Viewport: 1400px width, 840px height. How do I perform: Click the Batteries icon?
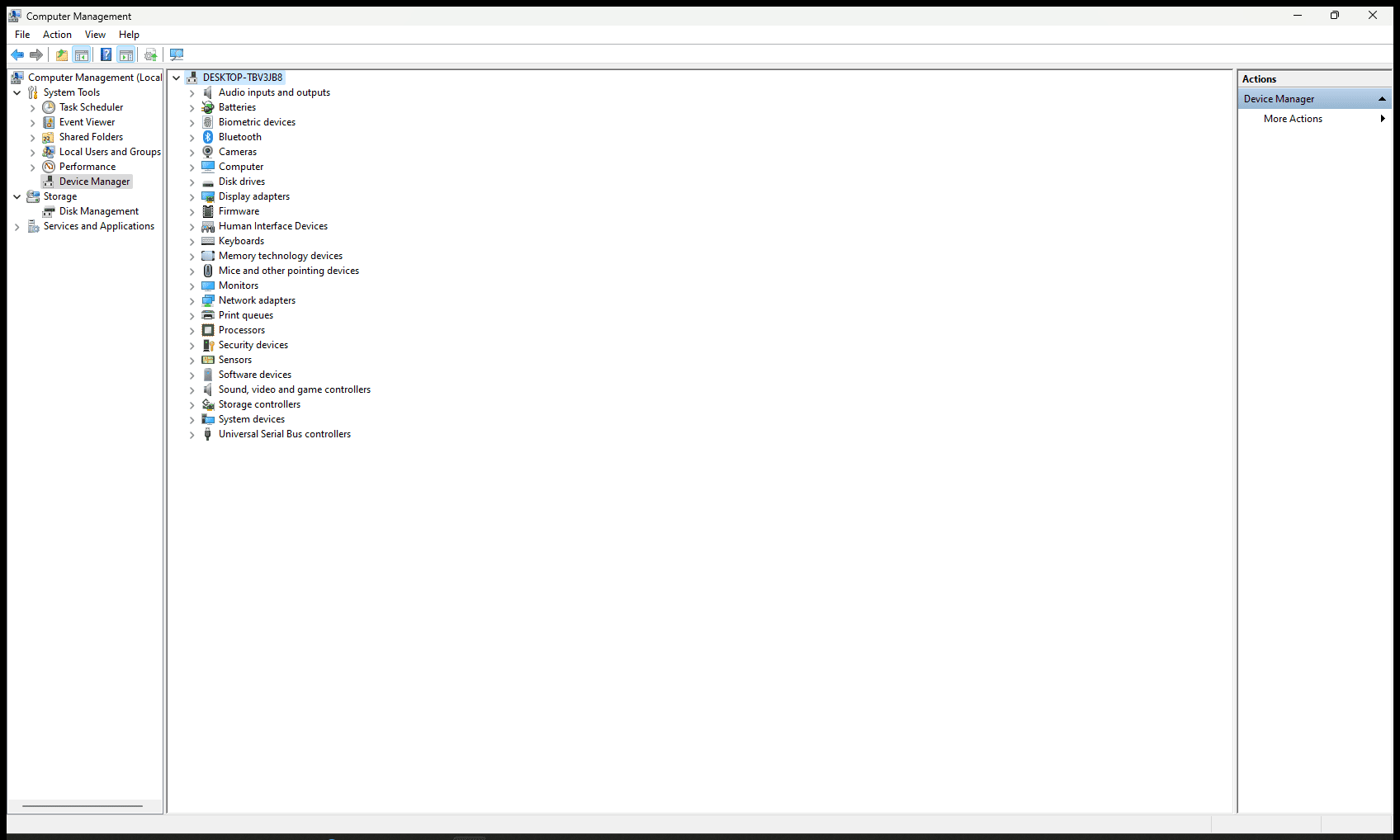tap(208, 107)
